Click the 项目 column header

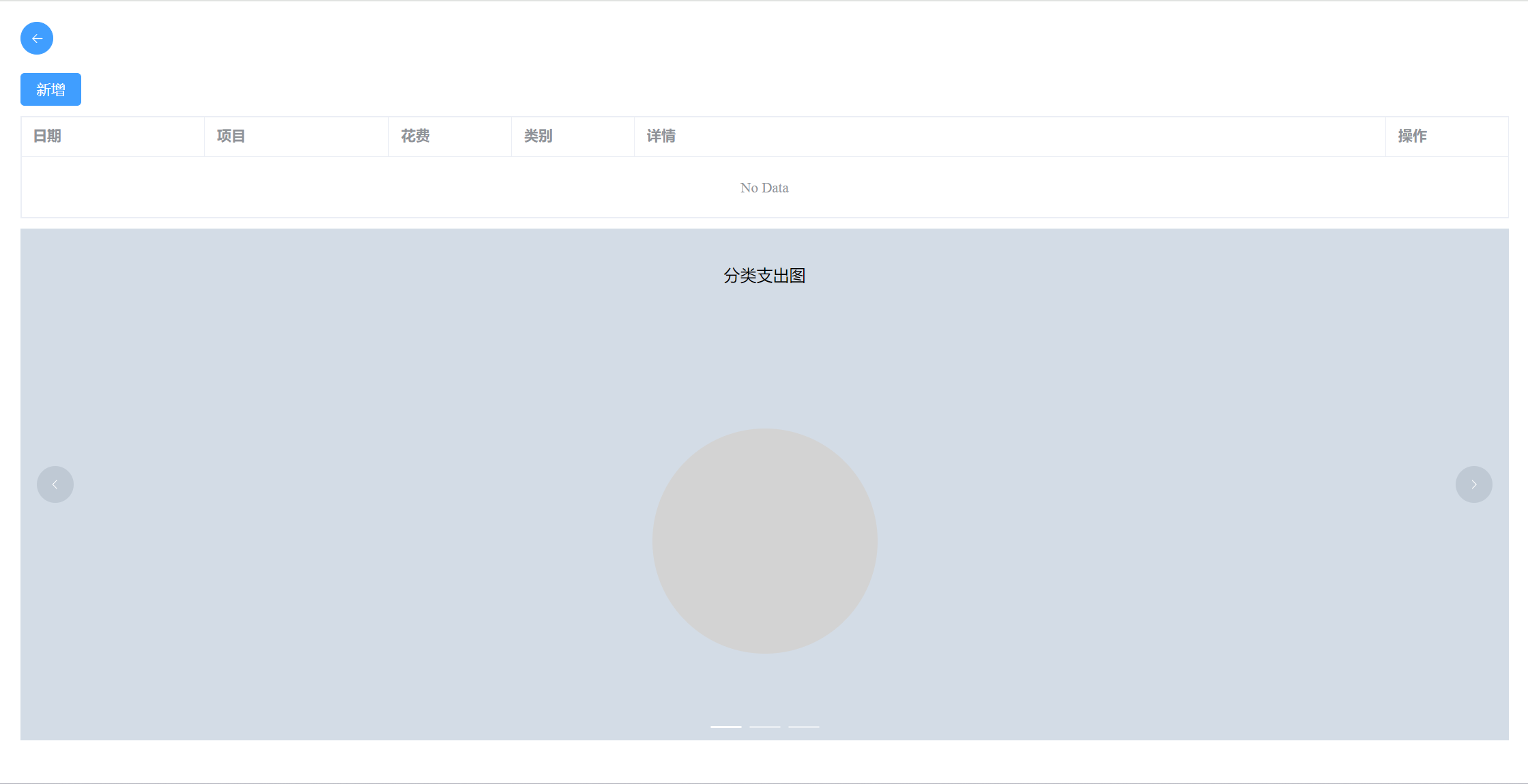point(296,136)
